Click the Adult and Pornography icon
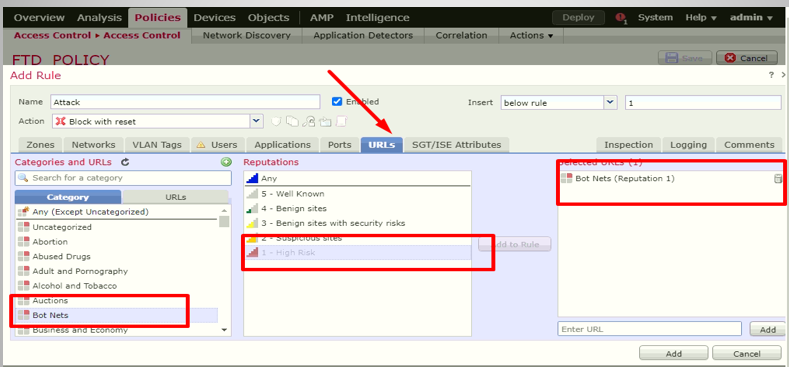 [24, 271]
